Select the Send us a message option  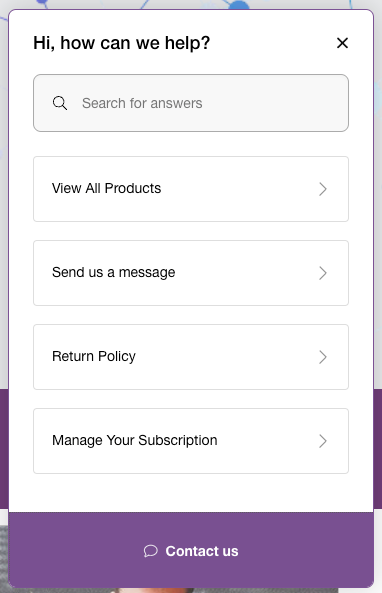(x=191, y=273)
